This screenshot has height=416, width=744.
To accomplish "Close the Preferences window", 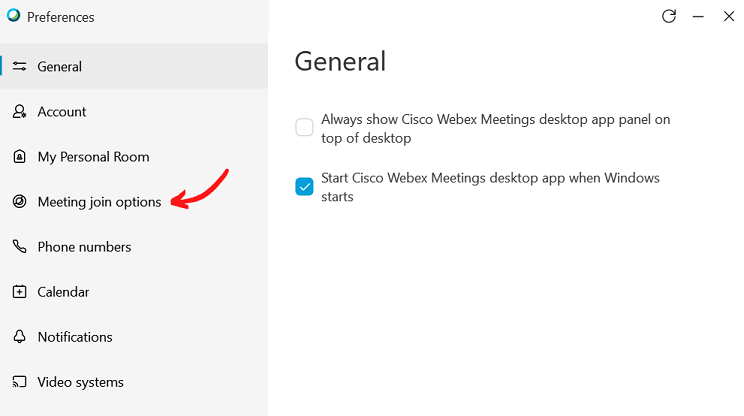I will (728, 16).
